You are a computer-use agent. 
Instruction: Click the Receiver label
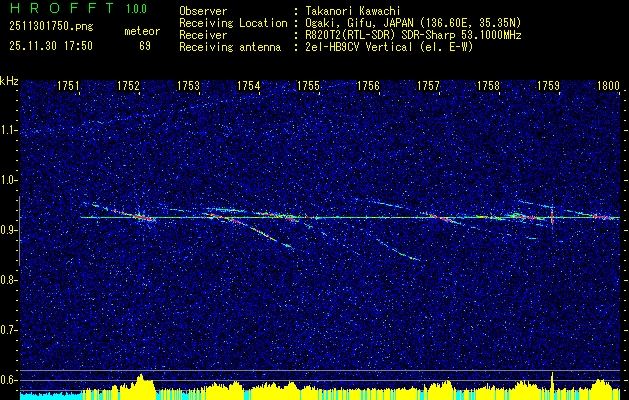click(x=203, y=35)
